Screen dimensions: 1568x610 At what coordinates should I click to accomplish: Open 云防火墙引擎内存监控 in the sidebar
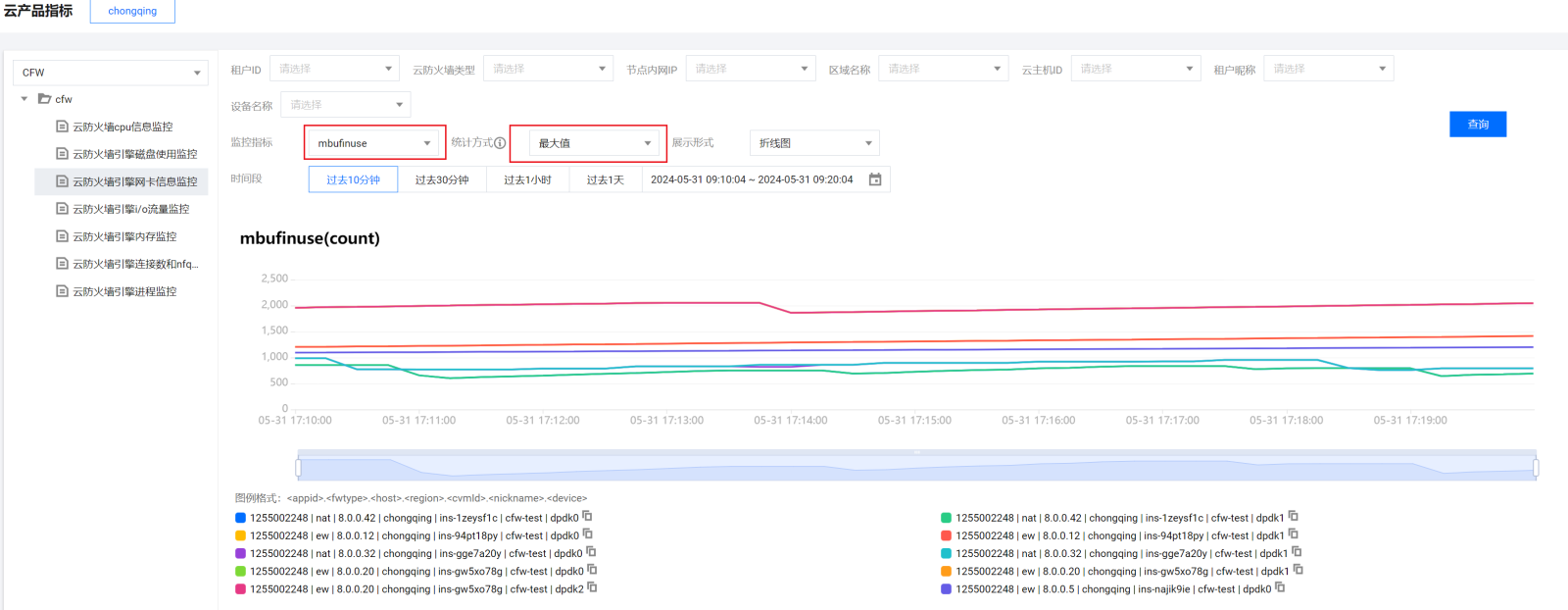point(124,236)
